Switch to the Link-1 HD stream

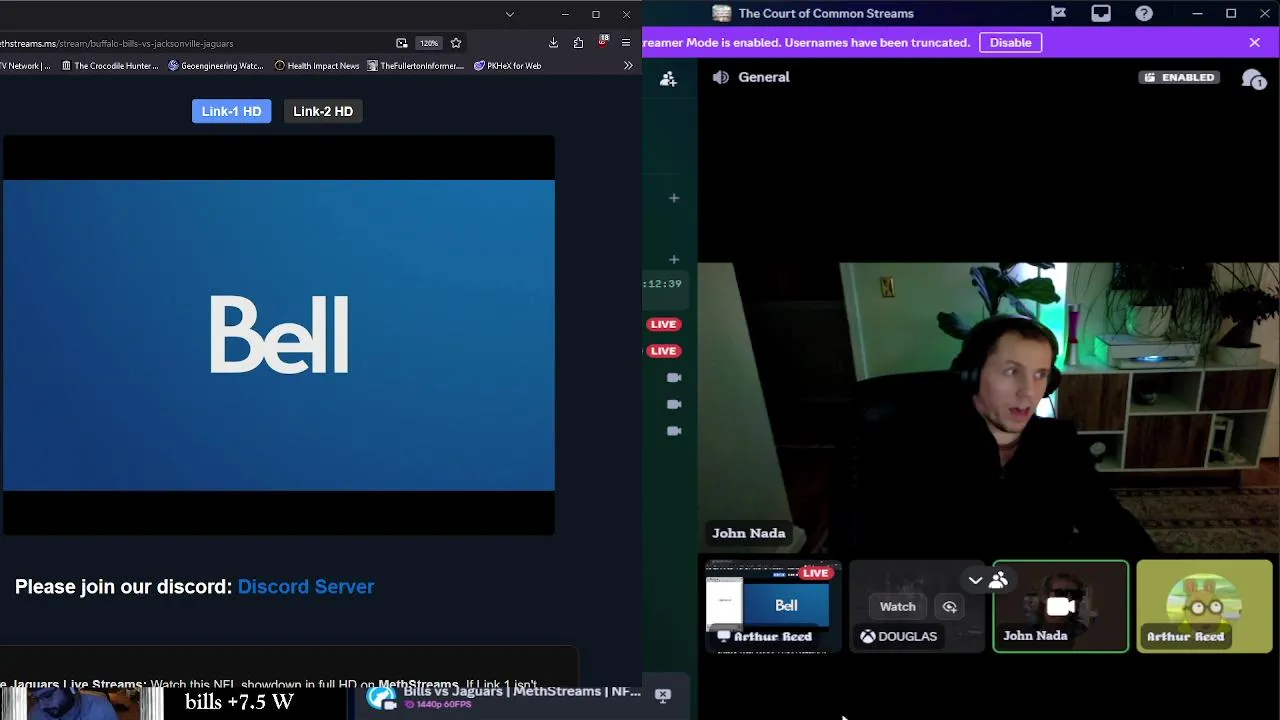pos(231,111)
